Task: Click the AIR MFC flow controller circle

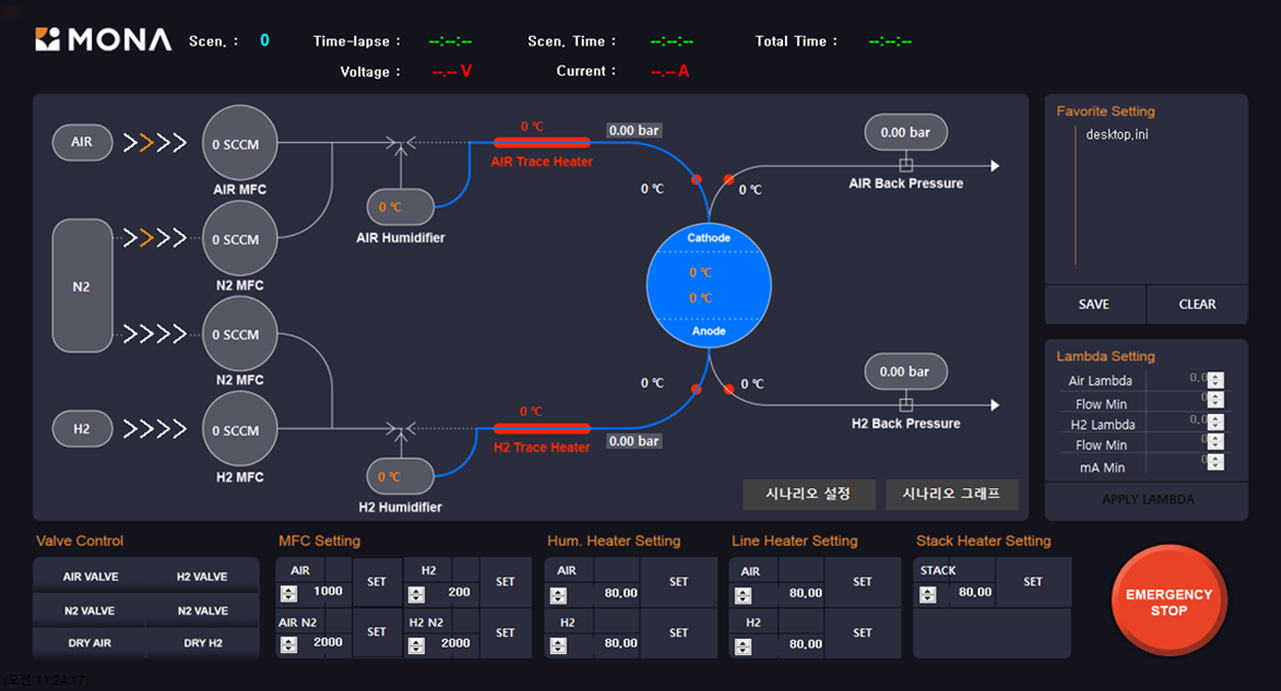Action: click(240, 144)
